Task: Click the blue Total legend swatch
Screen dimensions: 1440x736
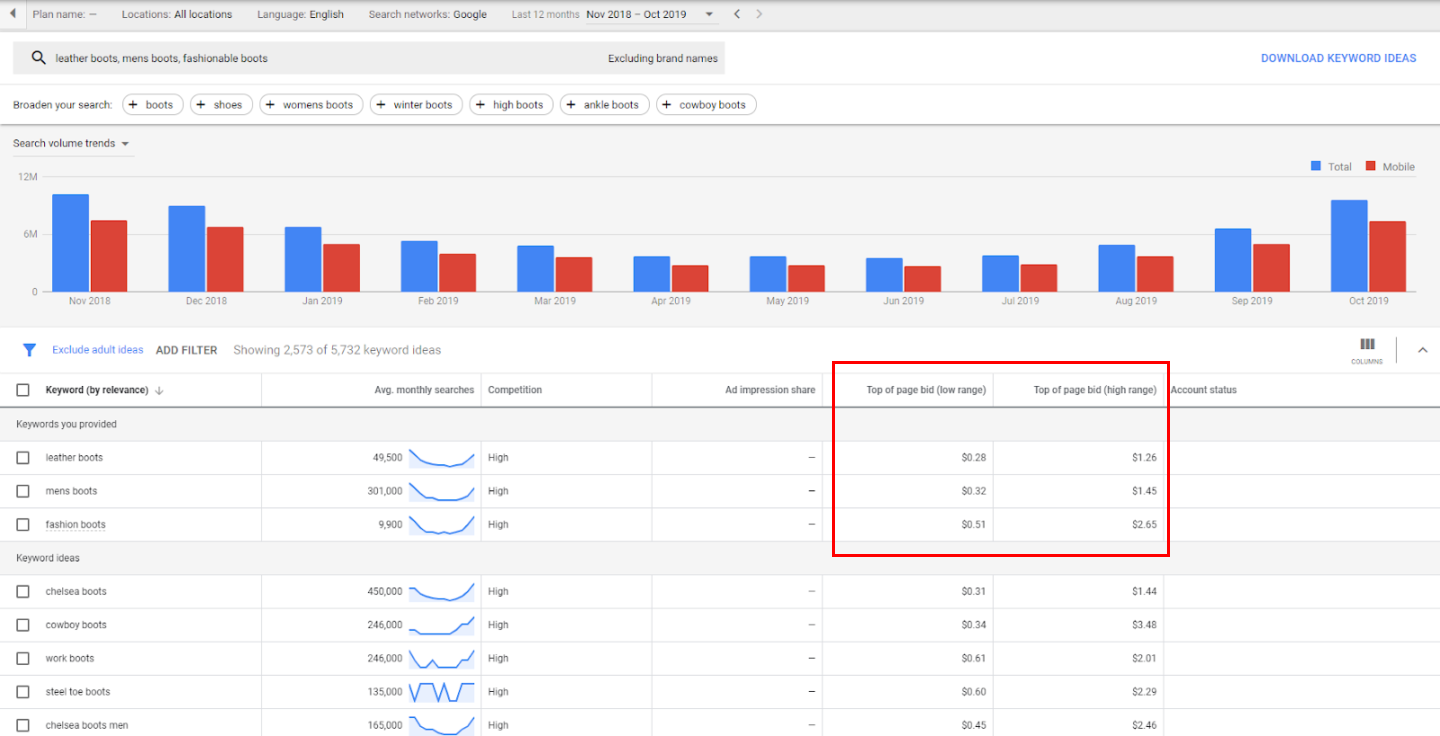Action: coord(1316,166)
